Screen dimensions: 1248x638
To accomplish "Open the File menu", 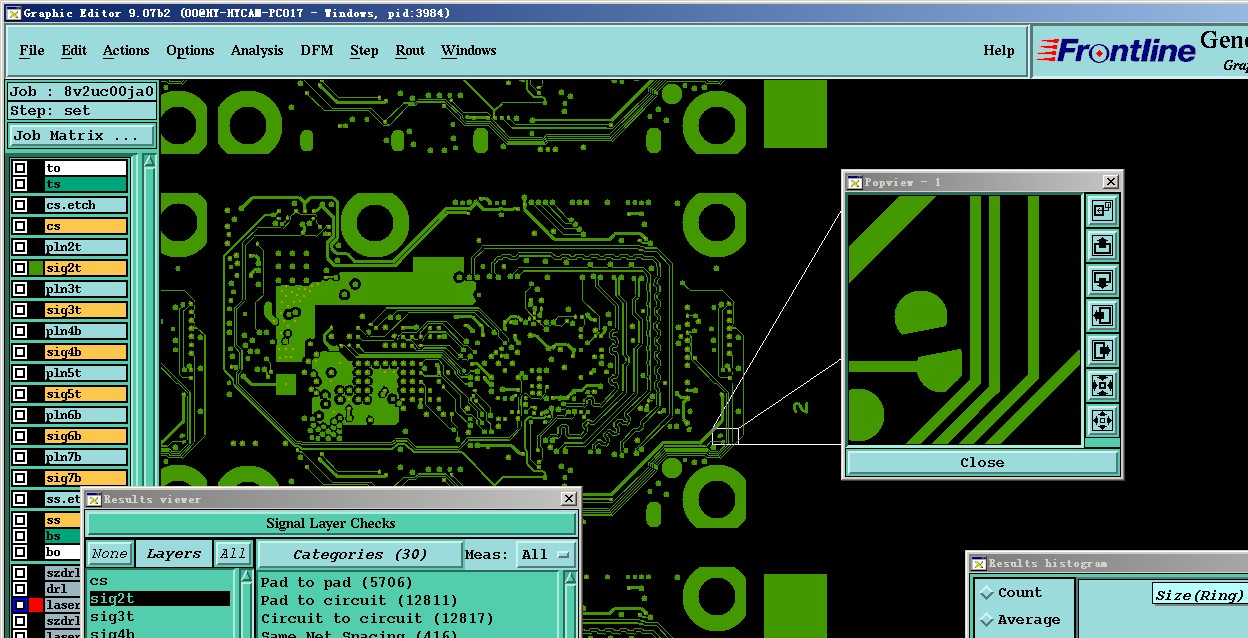I will point(32,50).
